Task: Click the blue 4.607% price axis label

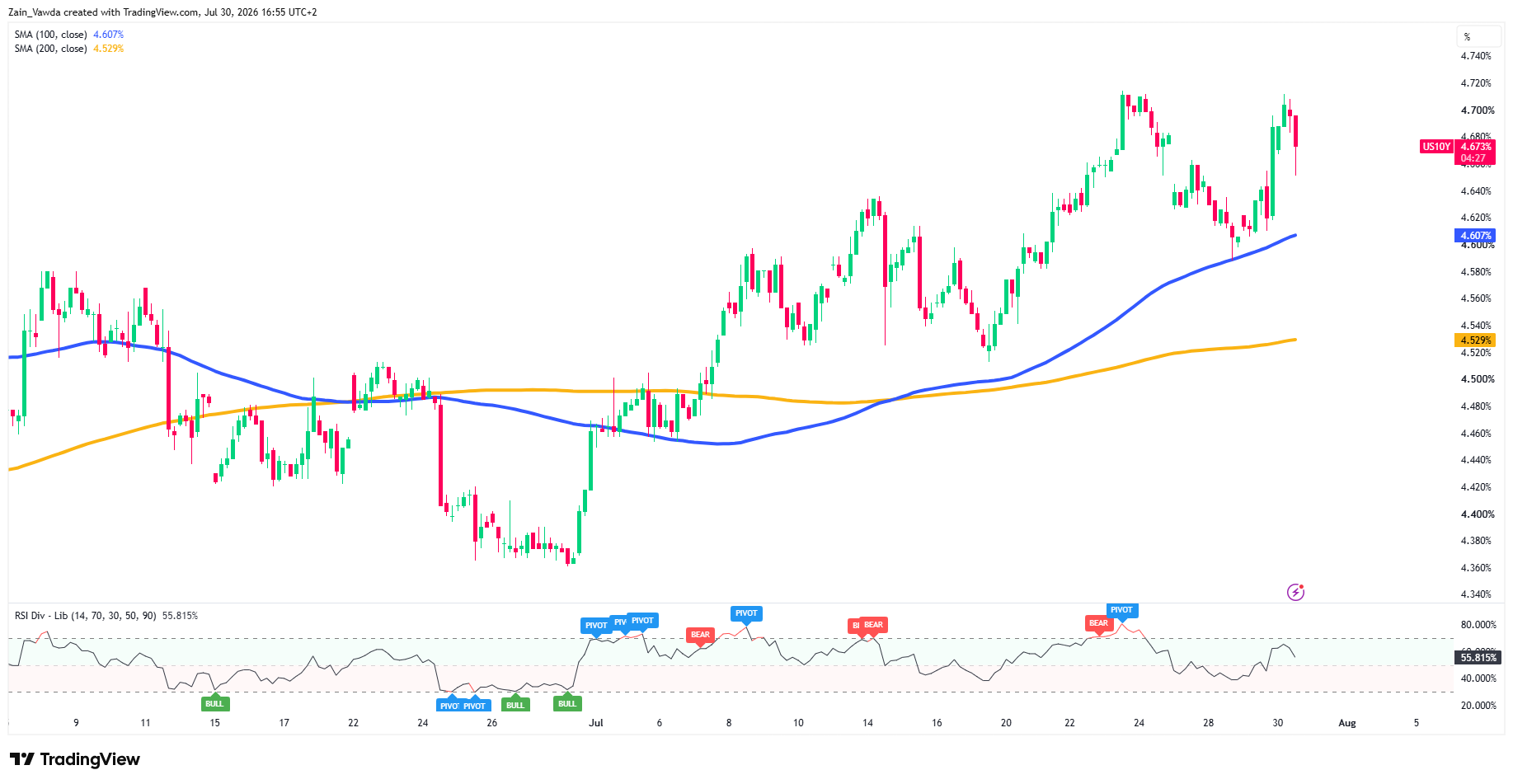Action: click(1475, 236)
